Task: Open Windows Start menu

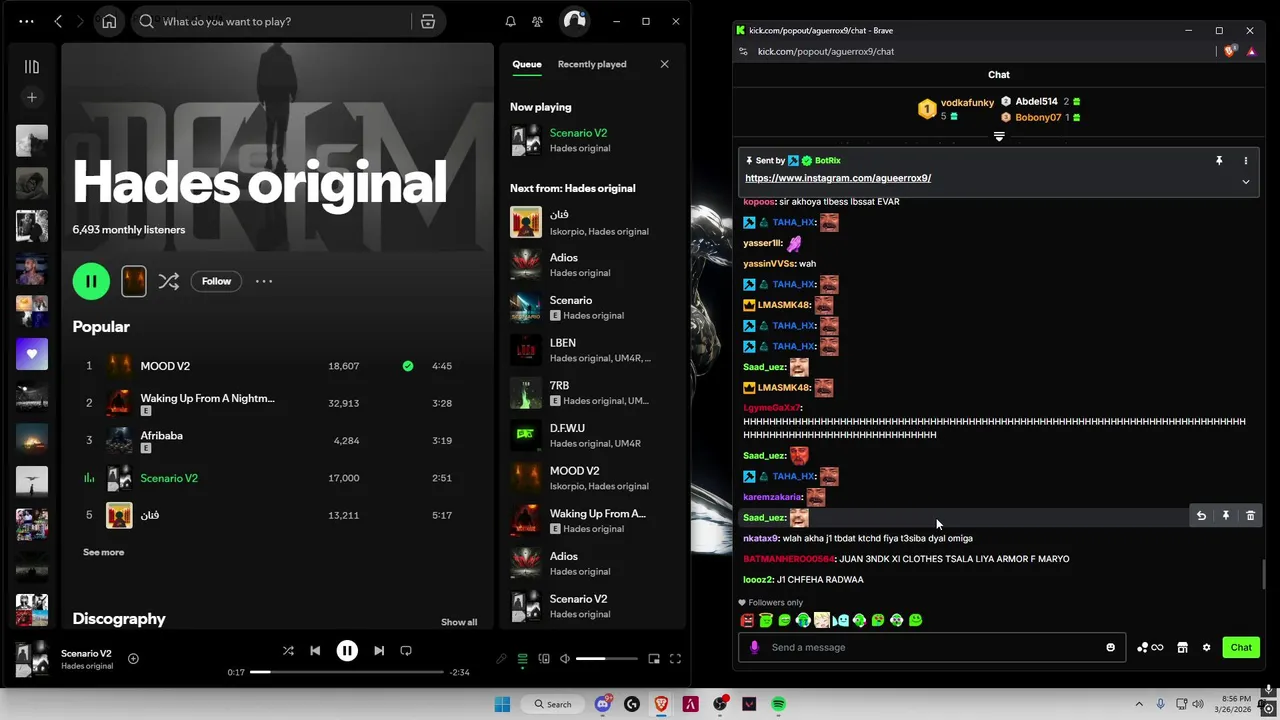Action: tap(502, 704)
